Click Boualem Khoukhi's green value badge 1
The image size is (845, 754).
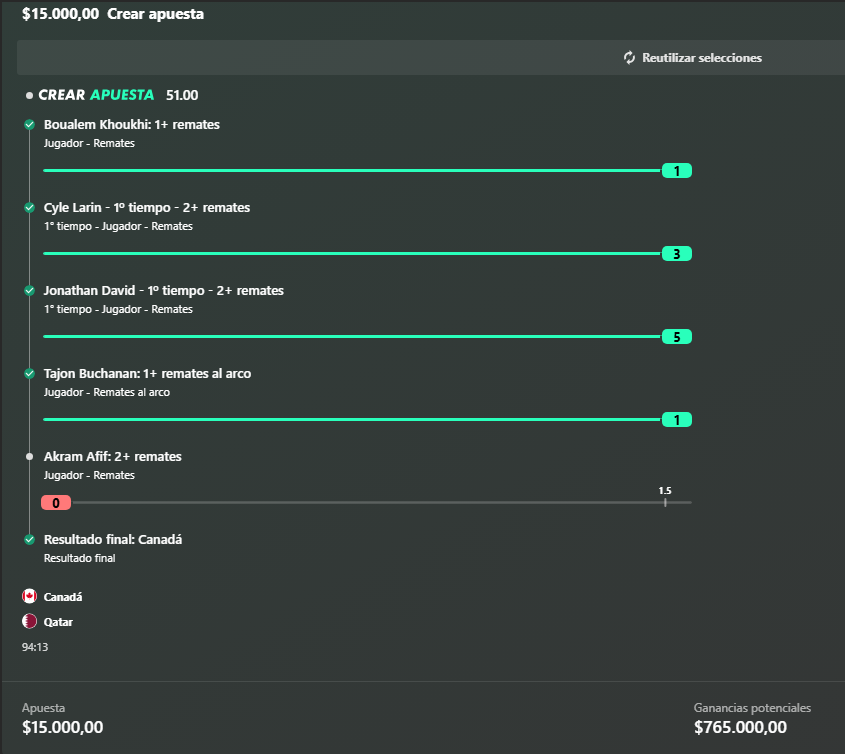tap(677, 171)
